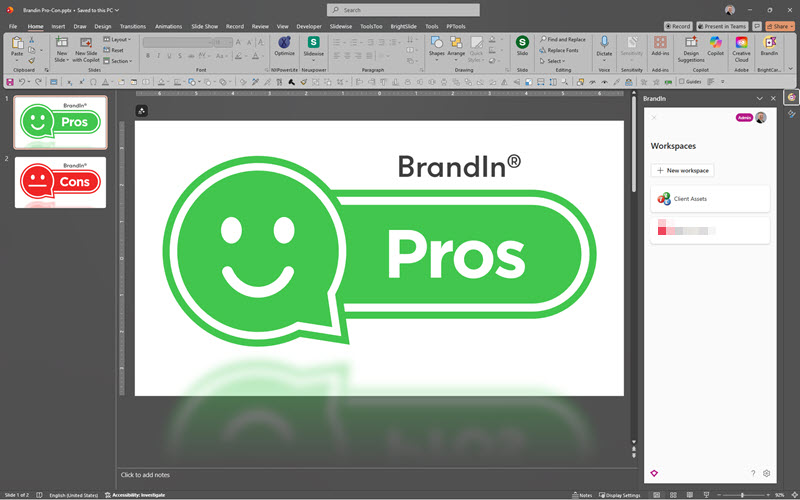Select the Cons slide thumbnail
Viewport: 800px width, 500px height.
(61, 182)
